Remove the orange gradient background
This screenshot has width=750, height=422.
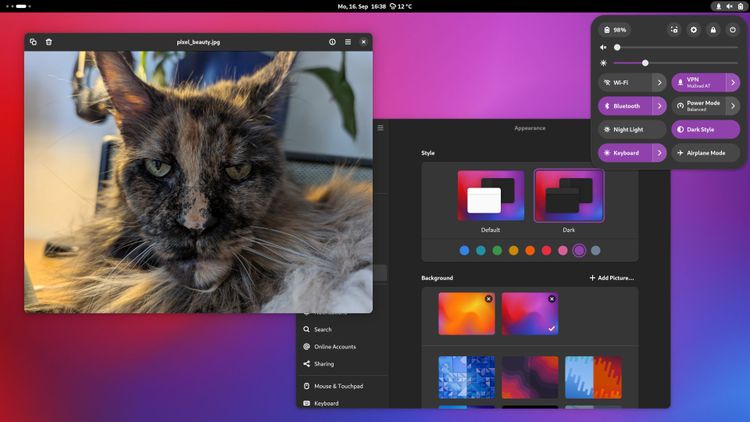(x=488, y=299)
